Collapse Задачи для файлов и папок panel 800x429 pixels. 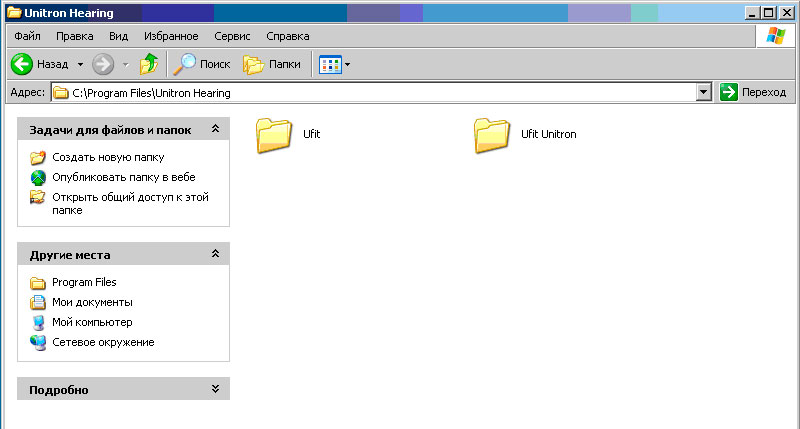[215, 129]
